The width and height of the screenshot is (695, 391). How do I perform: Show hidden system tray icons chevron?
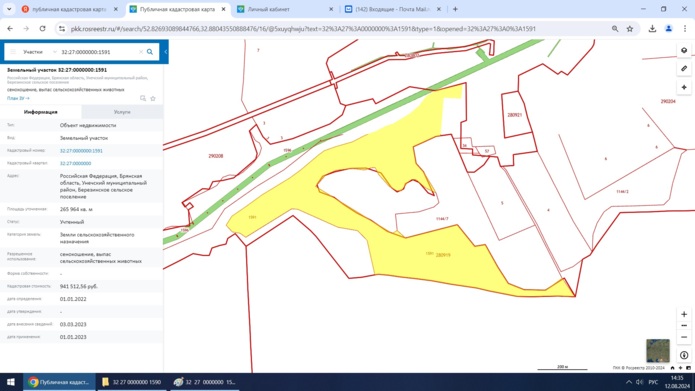click(x=629, y=382)
